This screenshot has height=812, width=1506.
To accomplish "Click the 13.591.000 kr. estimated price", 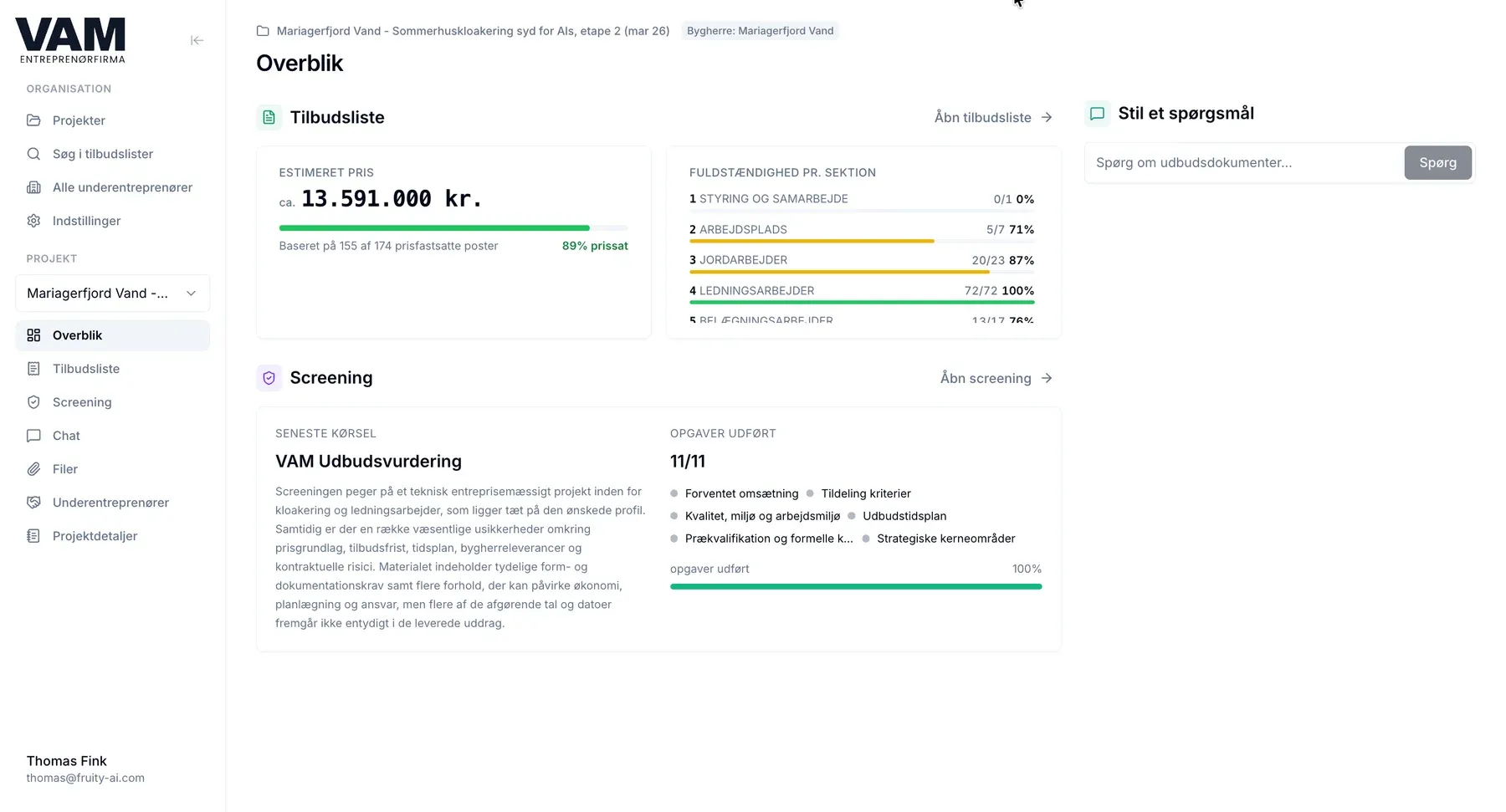I will pyautogui.click(x=392, y=199).
